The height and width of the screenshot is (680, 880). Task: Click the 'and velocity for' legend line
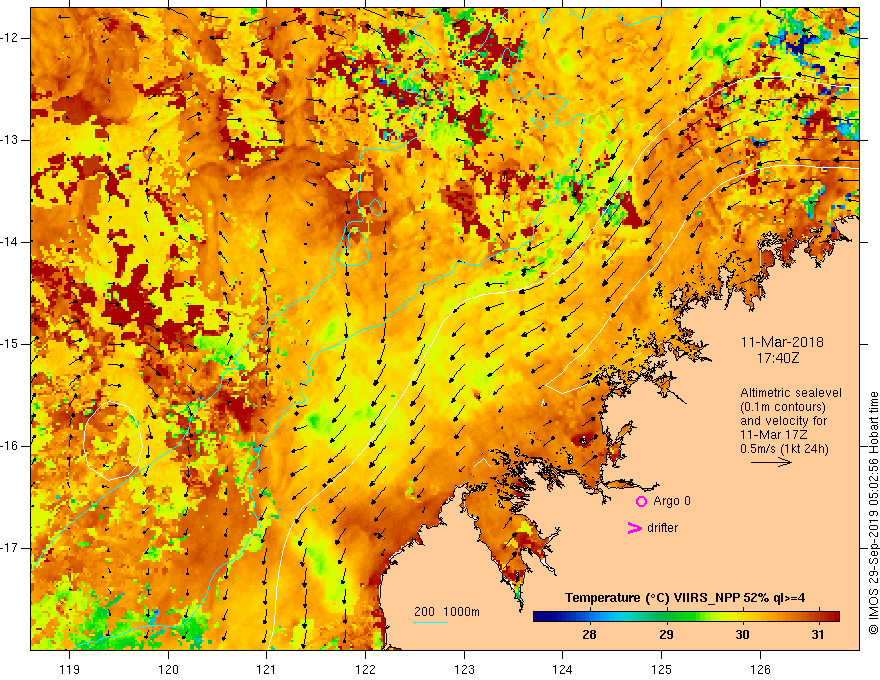coord(784,421)
